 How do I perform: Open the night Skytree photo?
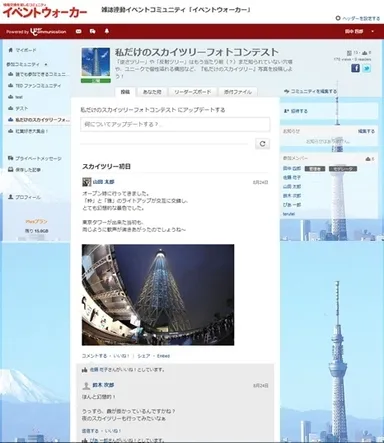click(x=158, y=295)
